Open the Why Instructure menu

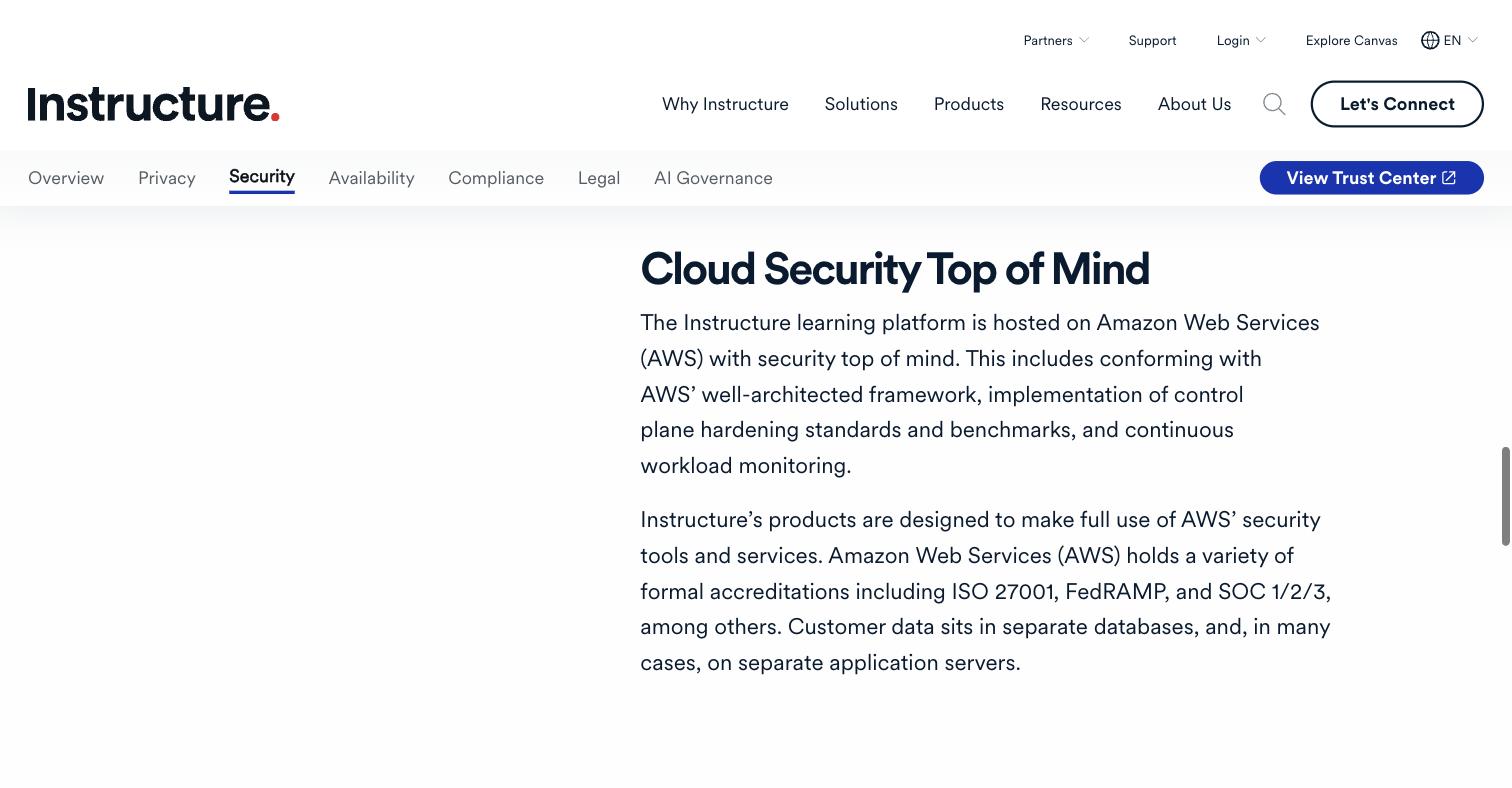[x=725, y=104]
